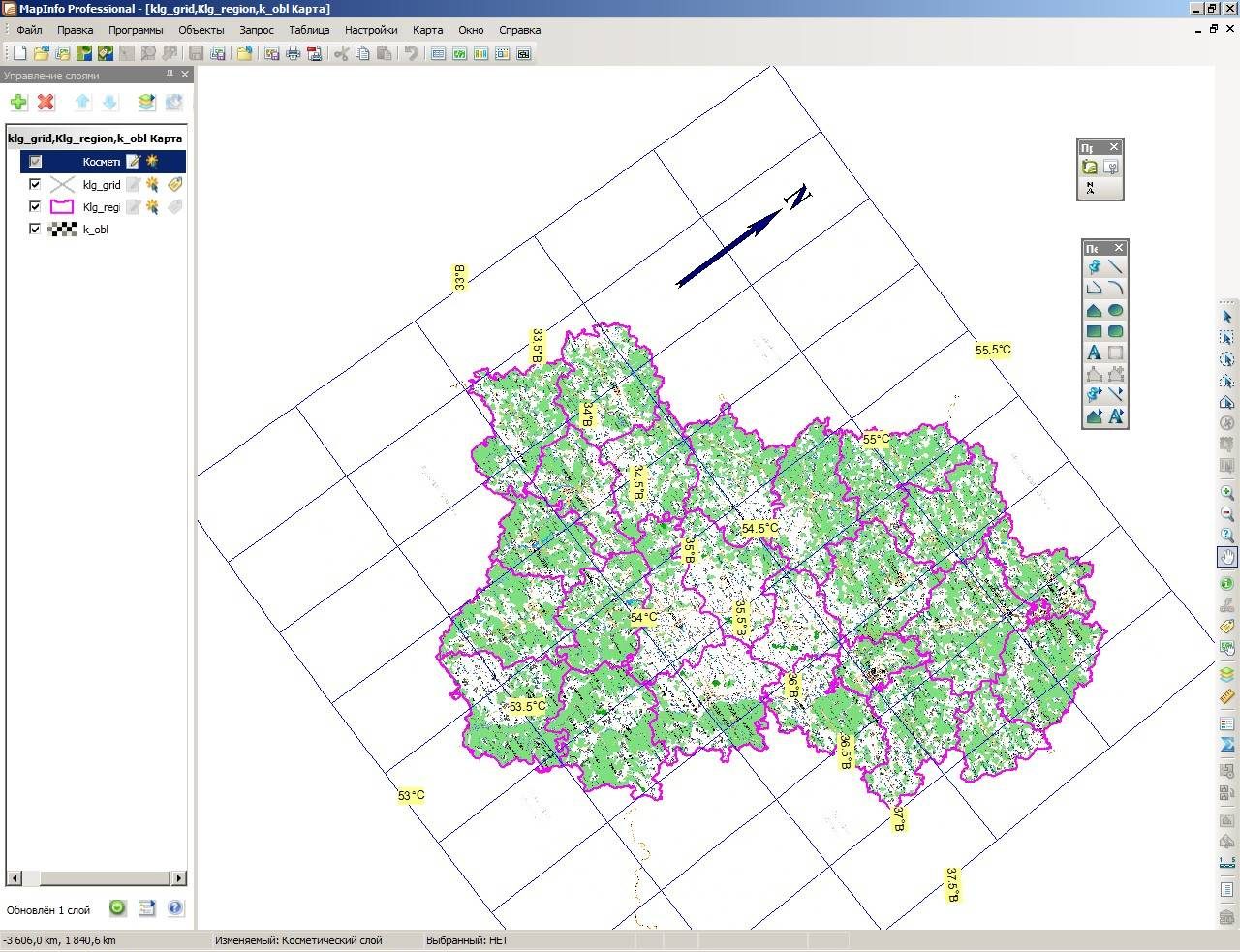Click the layer panel help question icon
This screenshot has width=1240, height=952.
175,908
